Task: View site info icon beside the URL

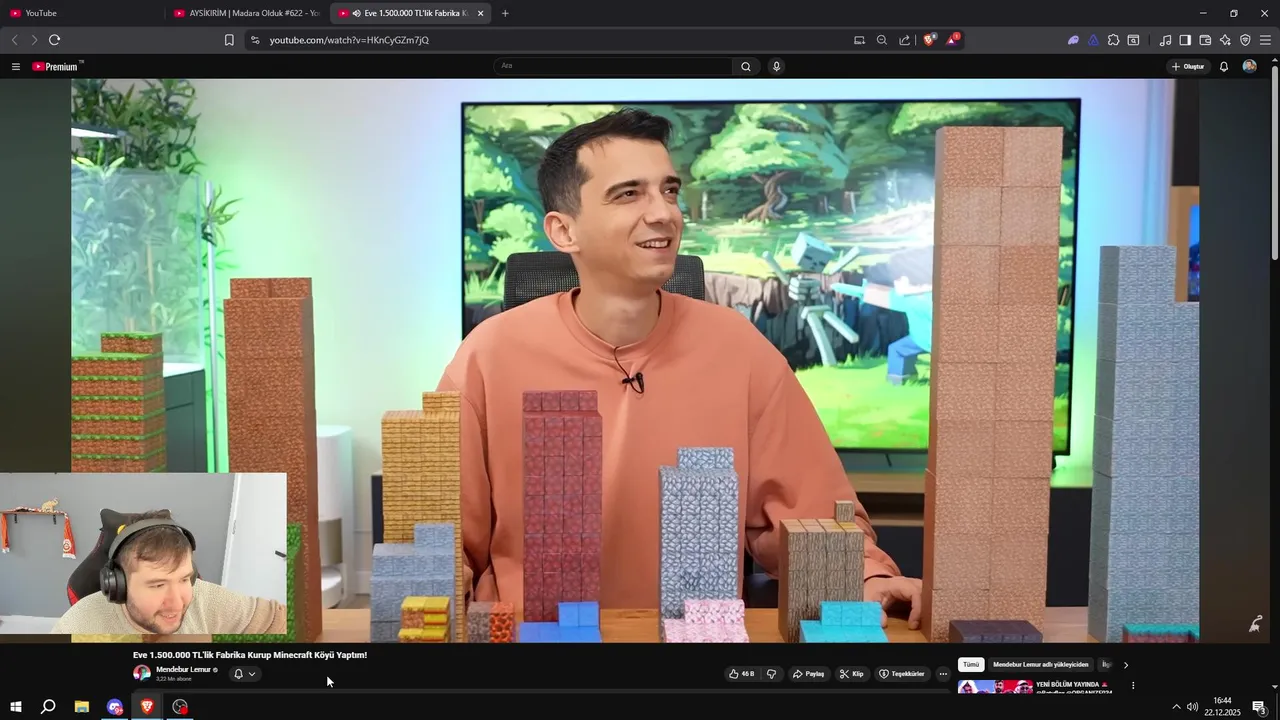Action: tap(254, 40)
